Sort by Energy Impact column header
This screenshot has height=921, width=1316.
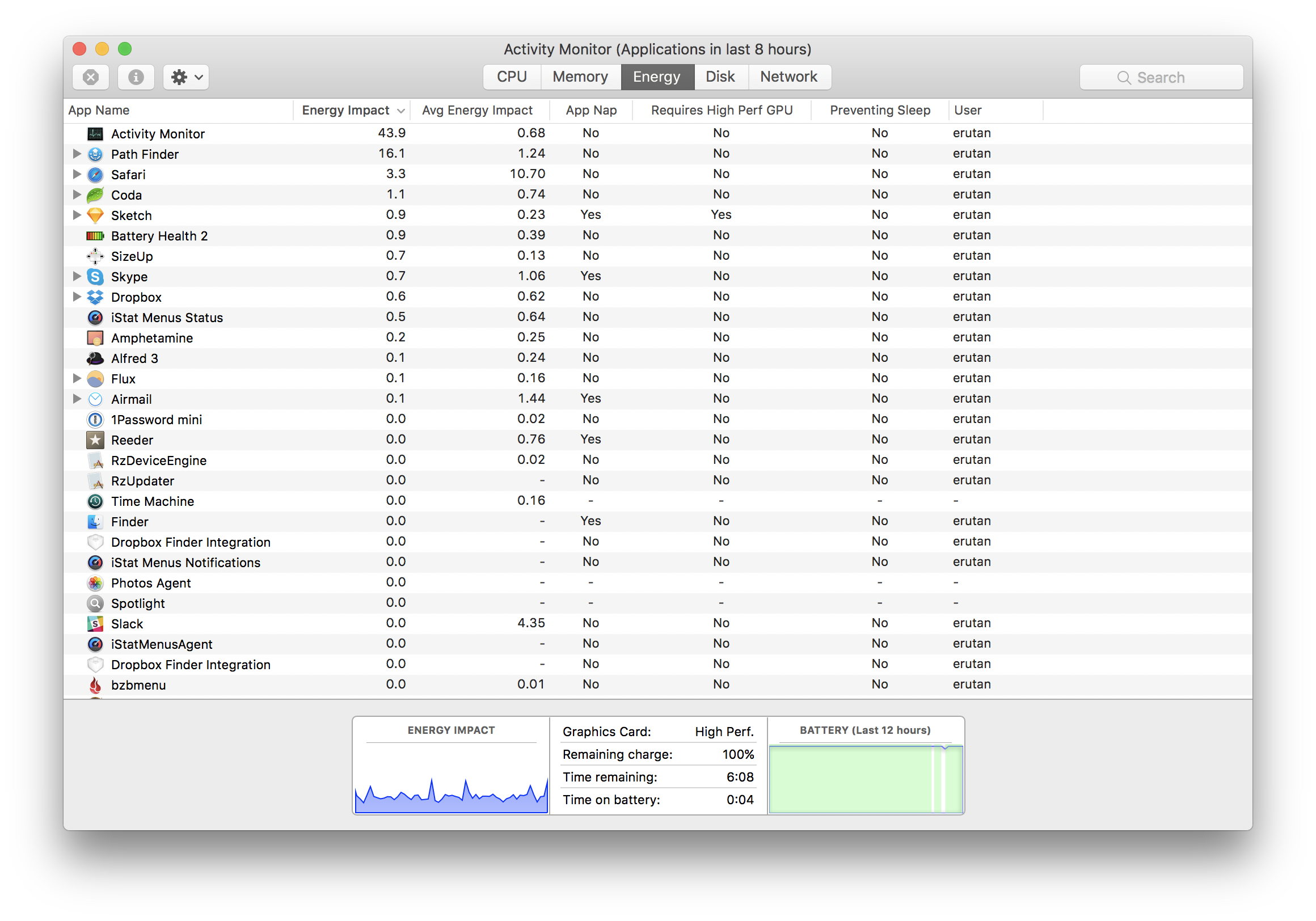tap(352, 110)
